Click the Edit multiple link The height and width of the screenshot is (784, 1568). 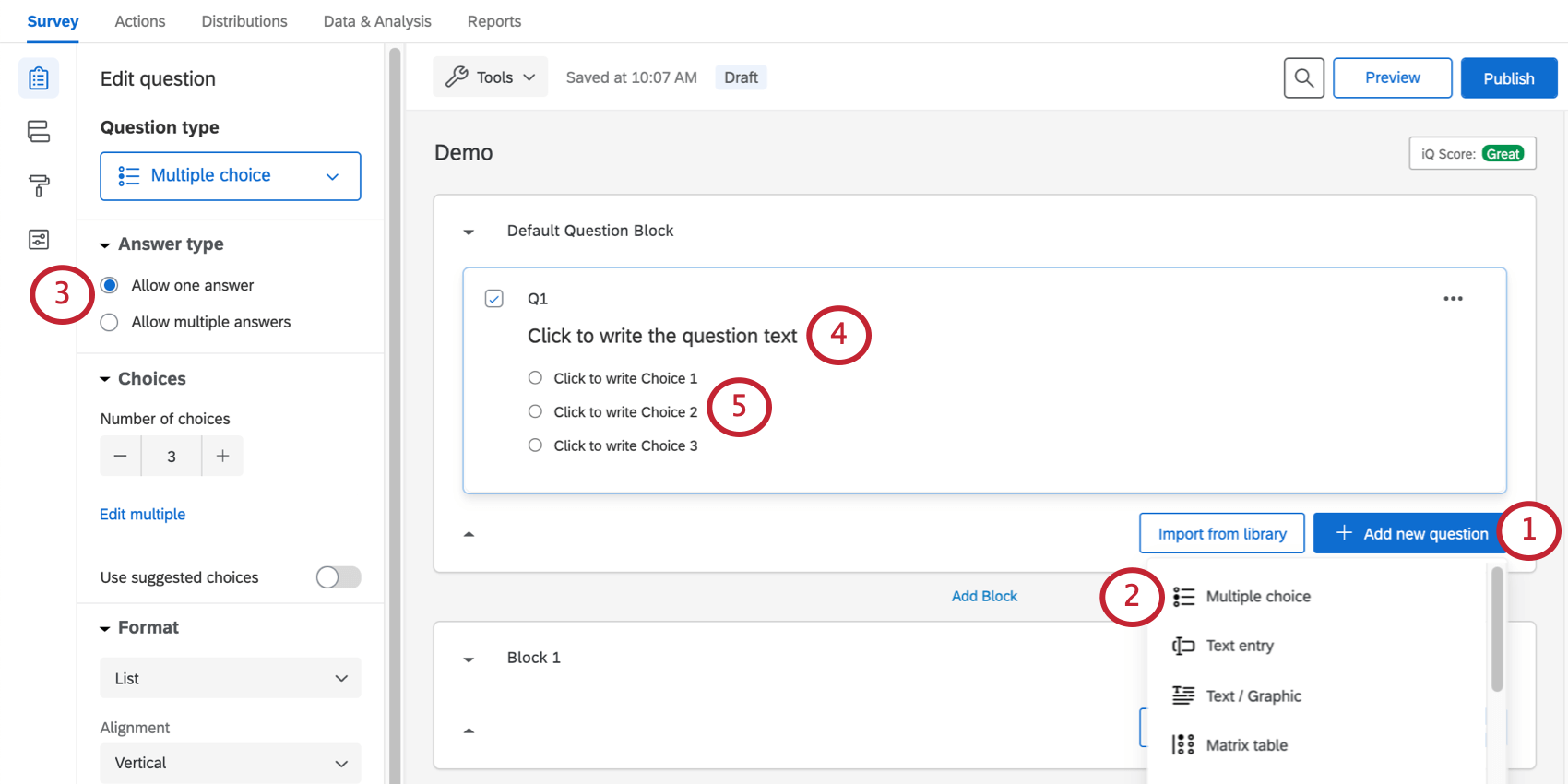[143, 514]
